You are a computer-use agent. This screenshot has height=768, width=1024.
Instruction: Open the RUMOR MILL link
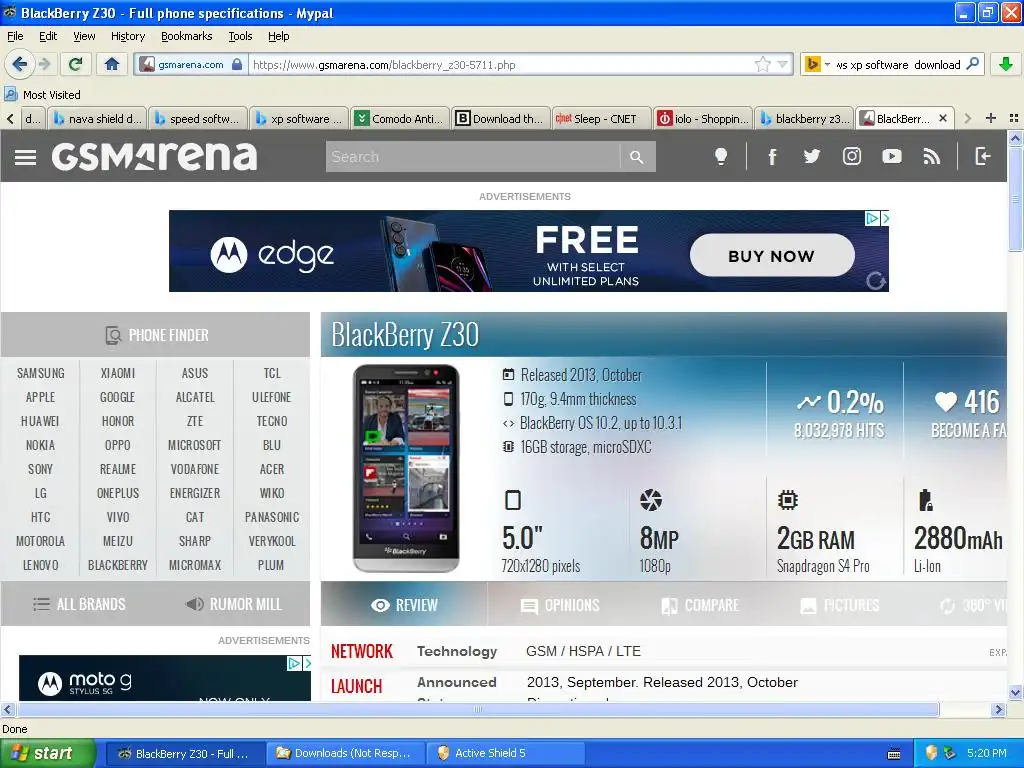[x=234, y=604]
